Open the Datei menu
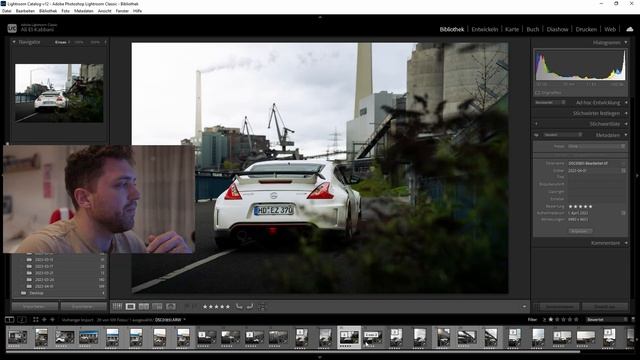The height and width of the screenshot is (360, 640). (x=7, y=11)
